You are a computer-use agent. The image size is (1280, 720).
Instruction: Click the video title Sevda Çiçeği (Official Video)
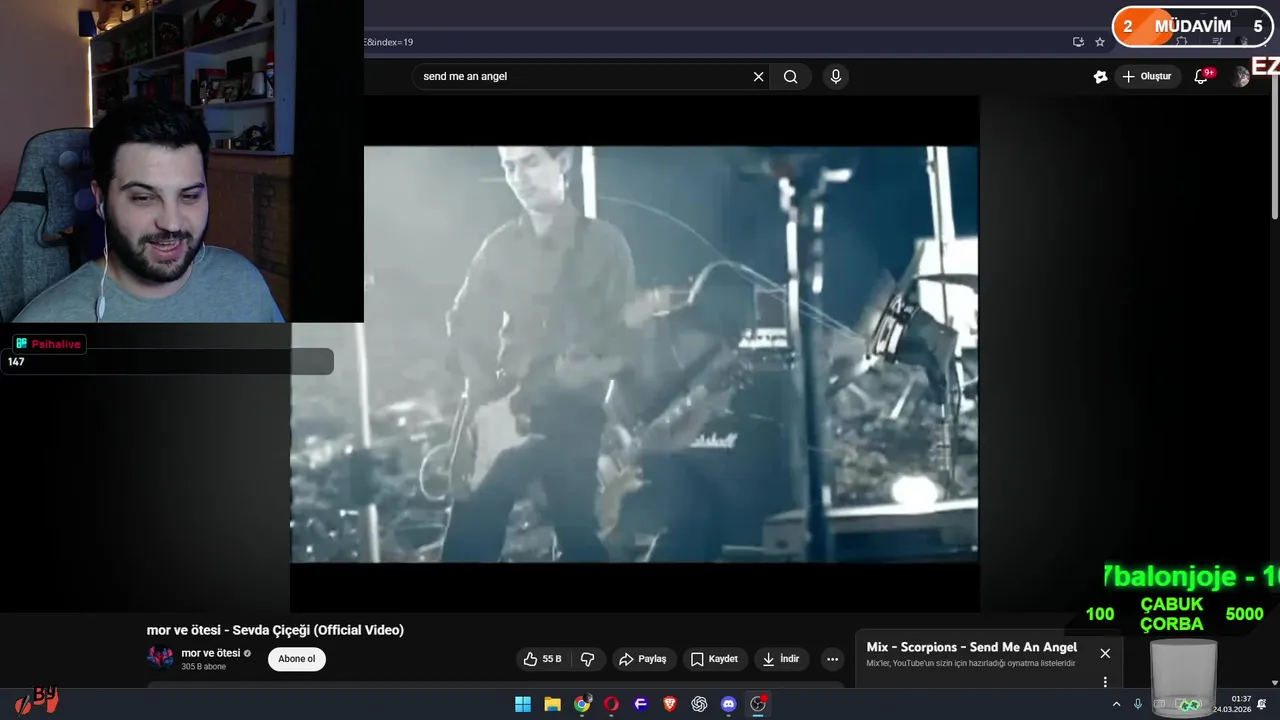click(275, 630)
